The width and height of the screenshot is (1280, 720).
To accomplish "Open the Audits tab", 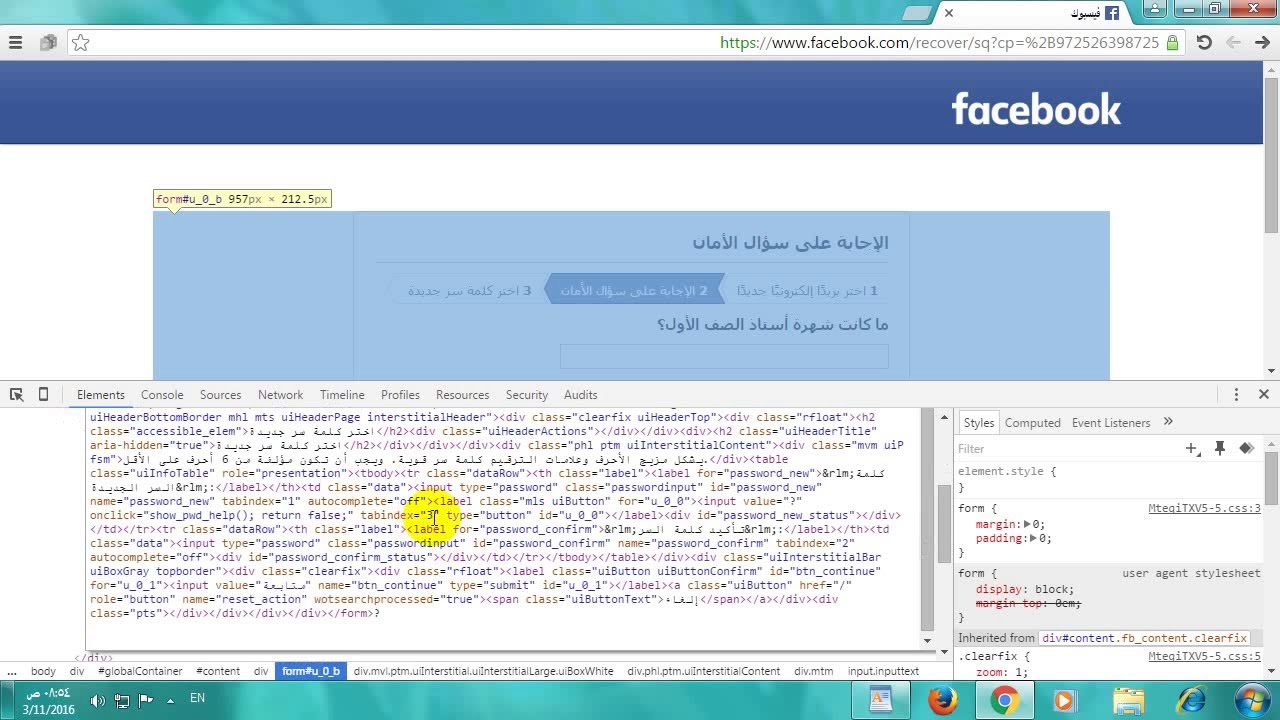I will [580, 394].
